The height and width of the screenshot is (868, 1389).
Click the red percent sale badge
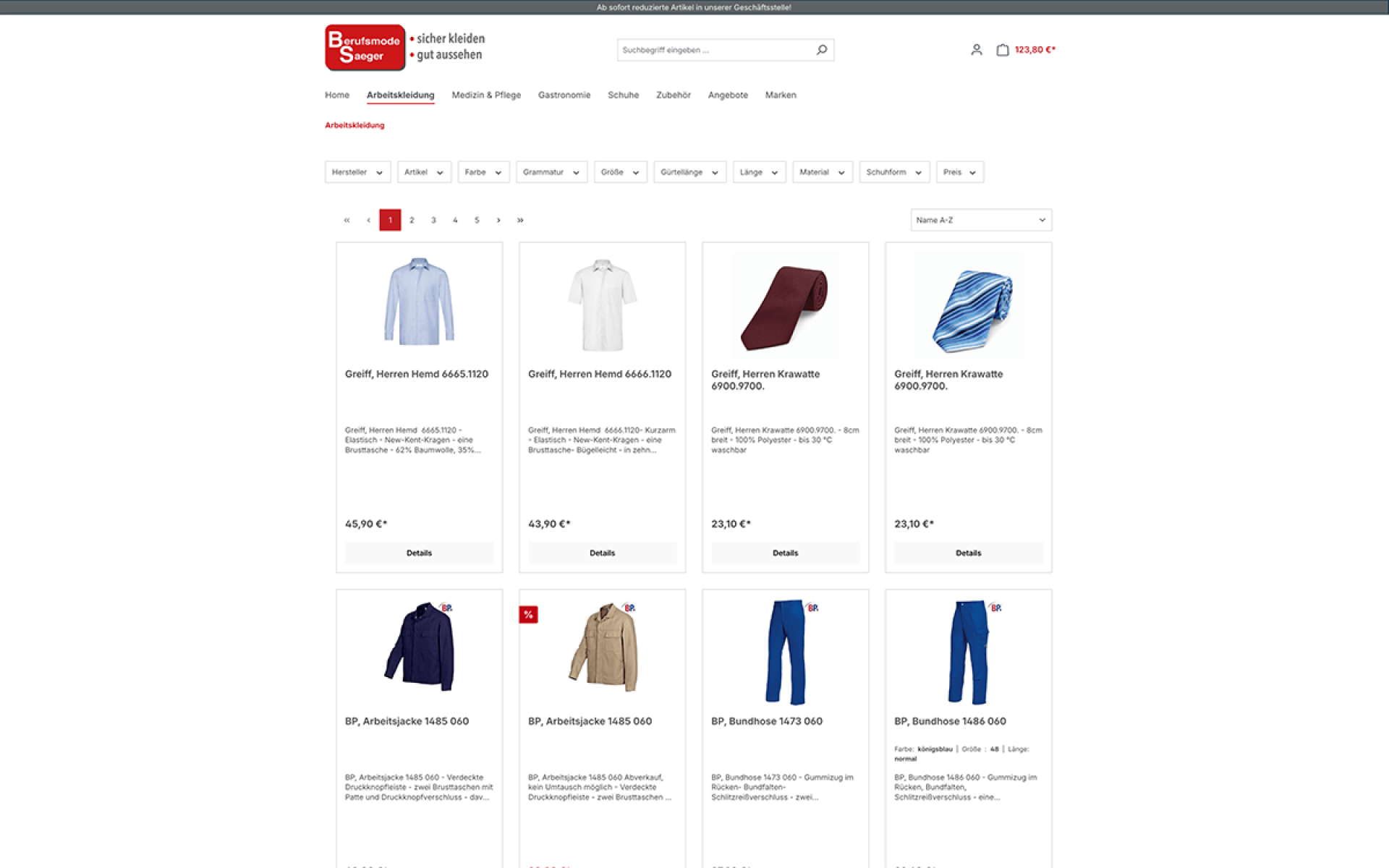click(528, 615)
